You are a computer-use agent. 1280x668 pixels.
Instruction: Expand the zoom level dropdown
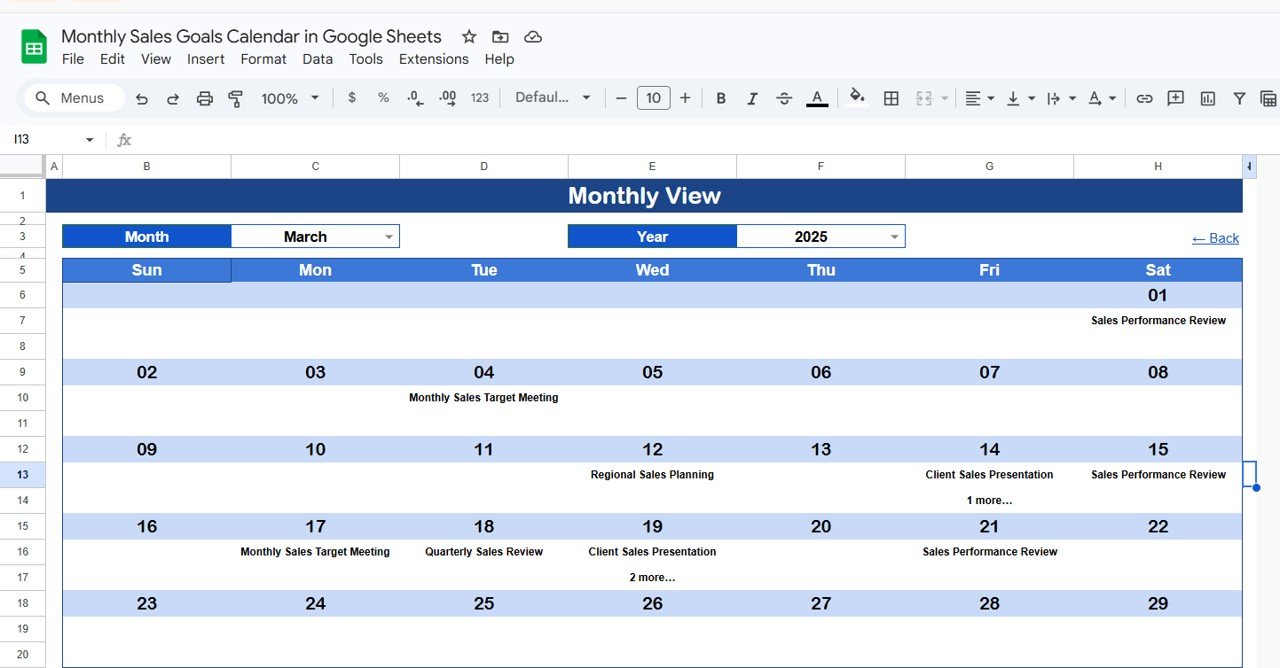(313, 98)
